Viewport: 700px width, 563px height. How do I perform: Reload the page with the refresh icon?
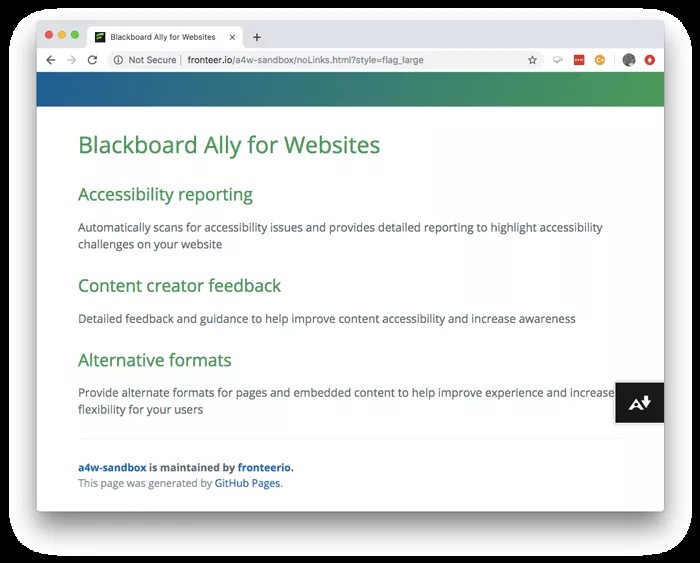(92, 60)
